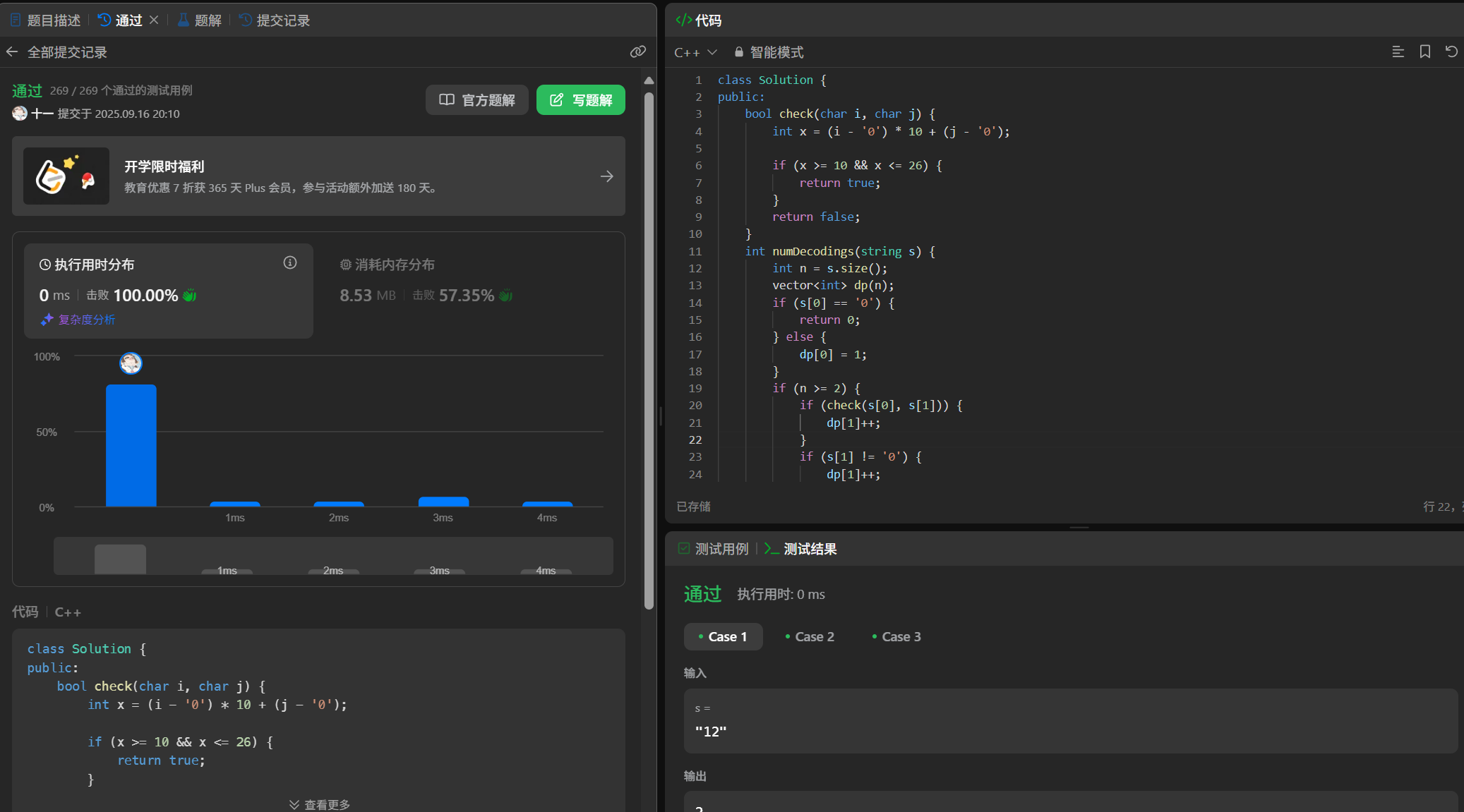The height and width of the screenshot is (812, 1464).
Task: Open the 提交记录 tab
Action: (x=275, y=20)
